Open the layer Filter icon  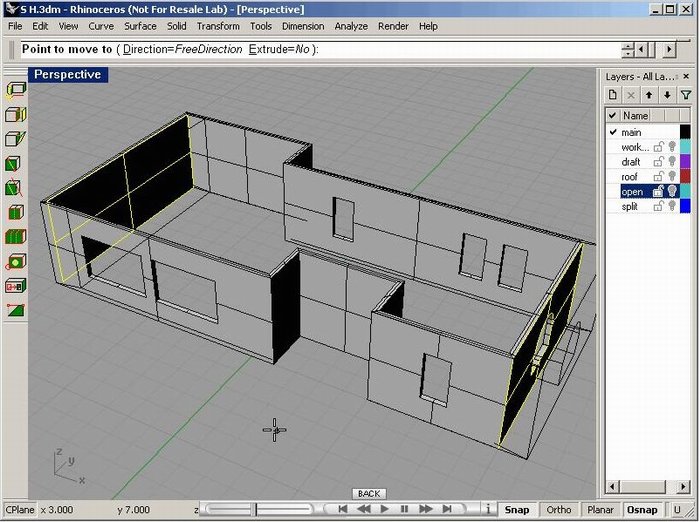click(685, 95)
